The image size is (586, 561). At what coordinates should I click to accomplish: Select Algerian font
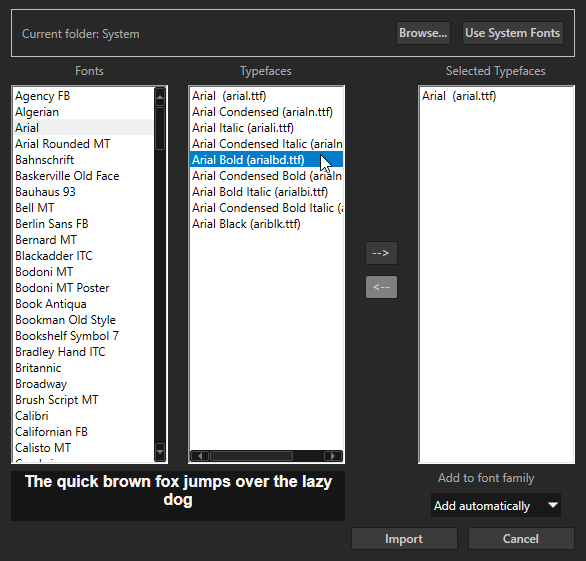click(x=83, y=112)
